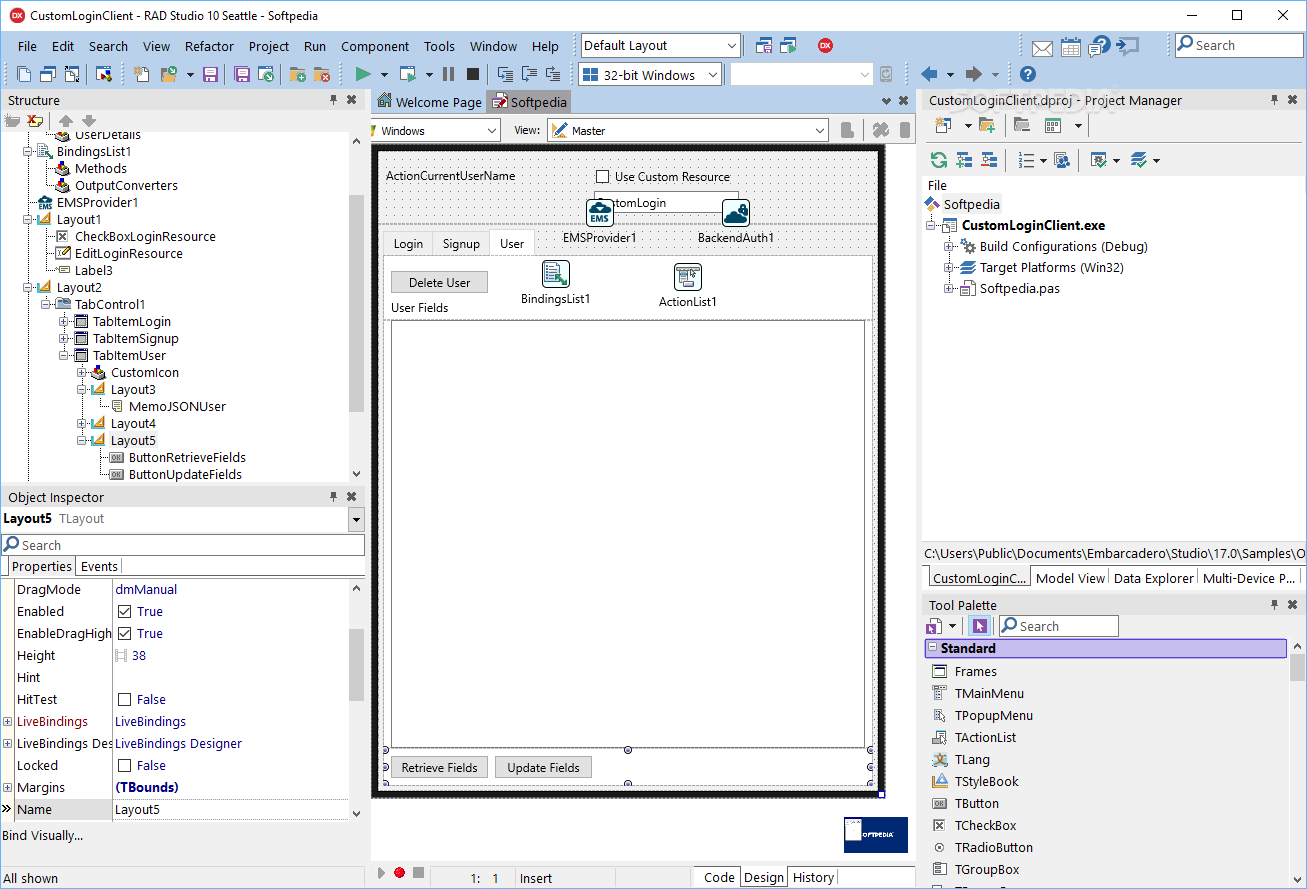The width and height of the screenshot is (1307, 889).
Task: Click the Bind Visually... link
Action: click(x=43, y=836)
